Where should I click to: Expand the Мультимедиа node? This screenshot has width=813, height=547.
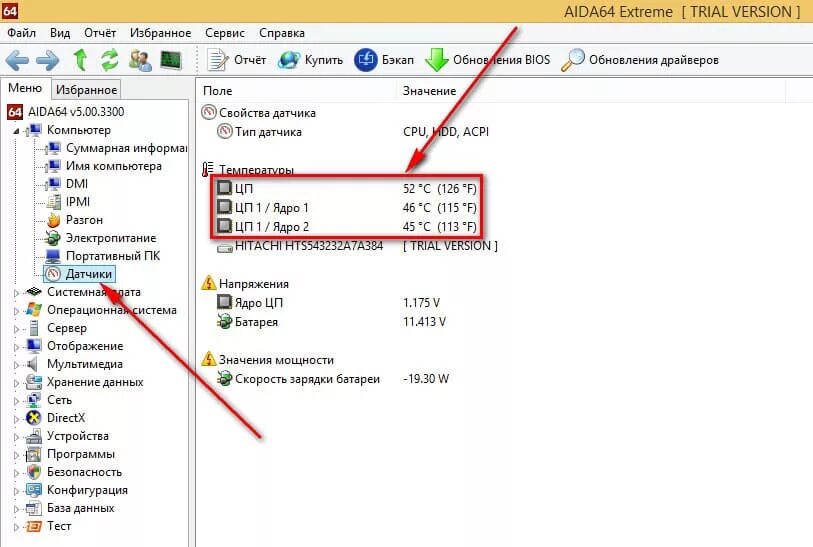[16, 365]
